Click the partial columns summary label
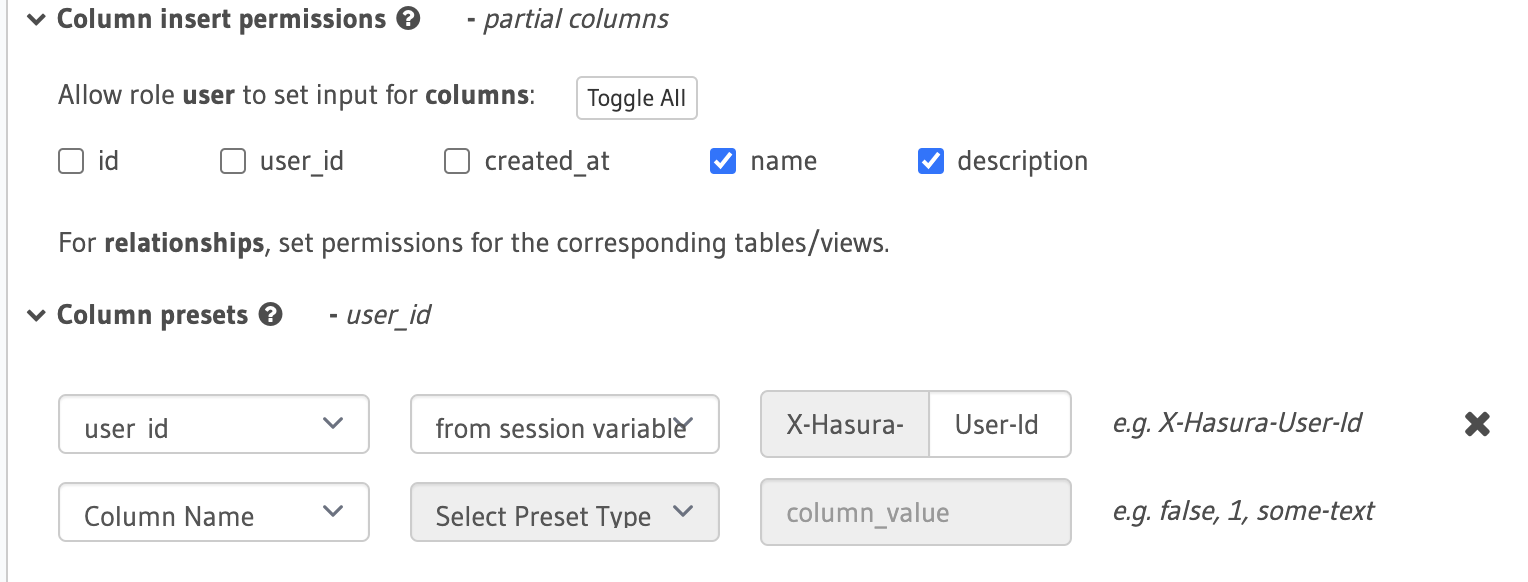1528x582 pixels. [575, 18]
